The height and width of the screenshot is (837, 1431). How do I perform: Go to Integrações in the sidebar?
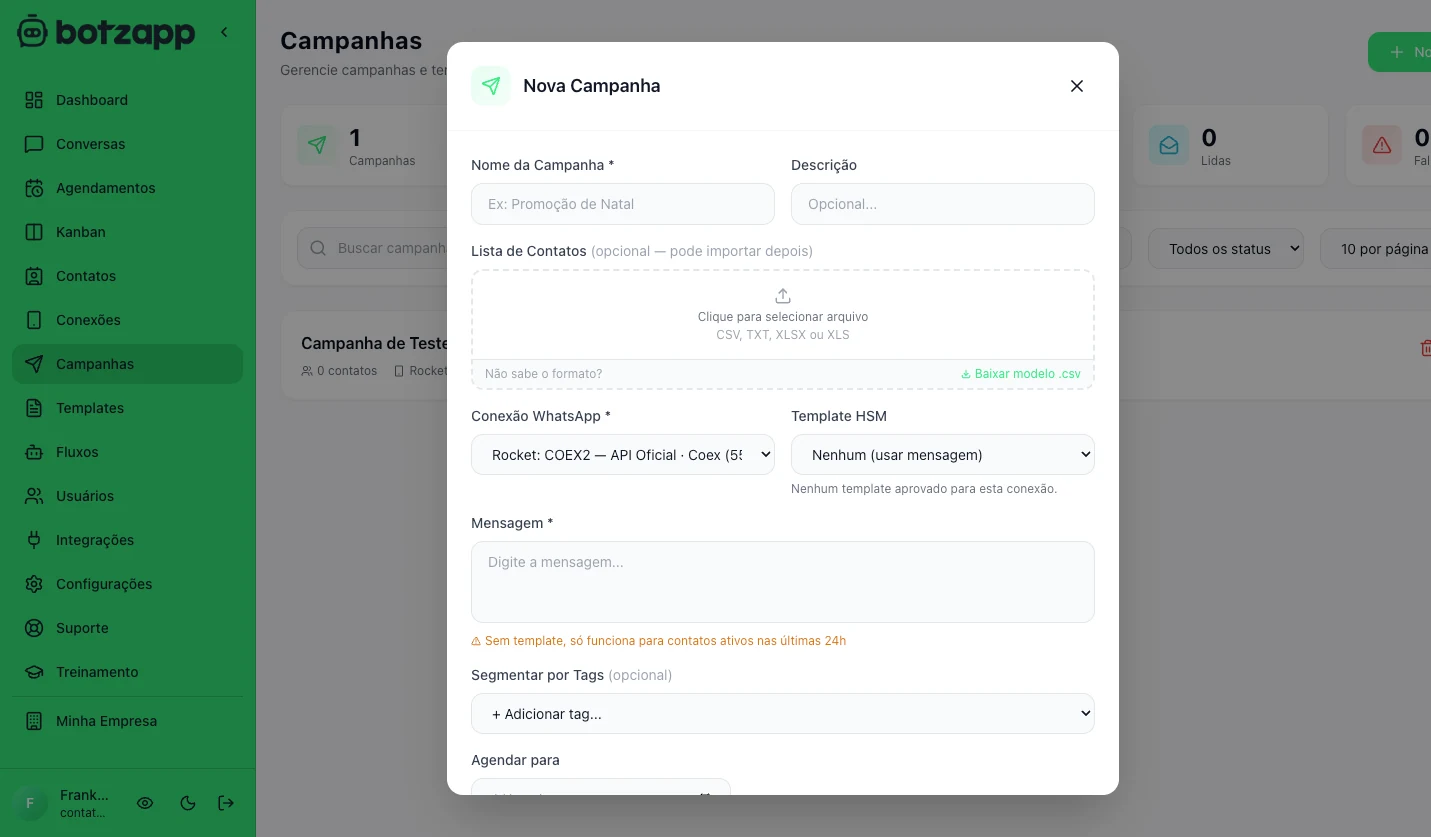pyautogui.click(x=128, y=540)
